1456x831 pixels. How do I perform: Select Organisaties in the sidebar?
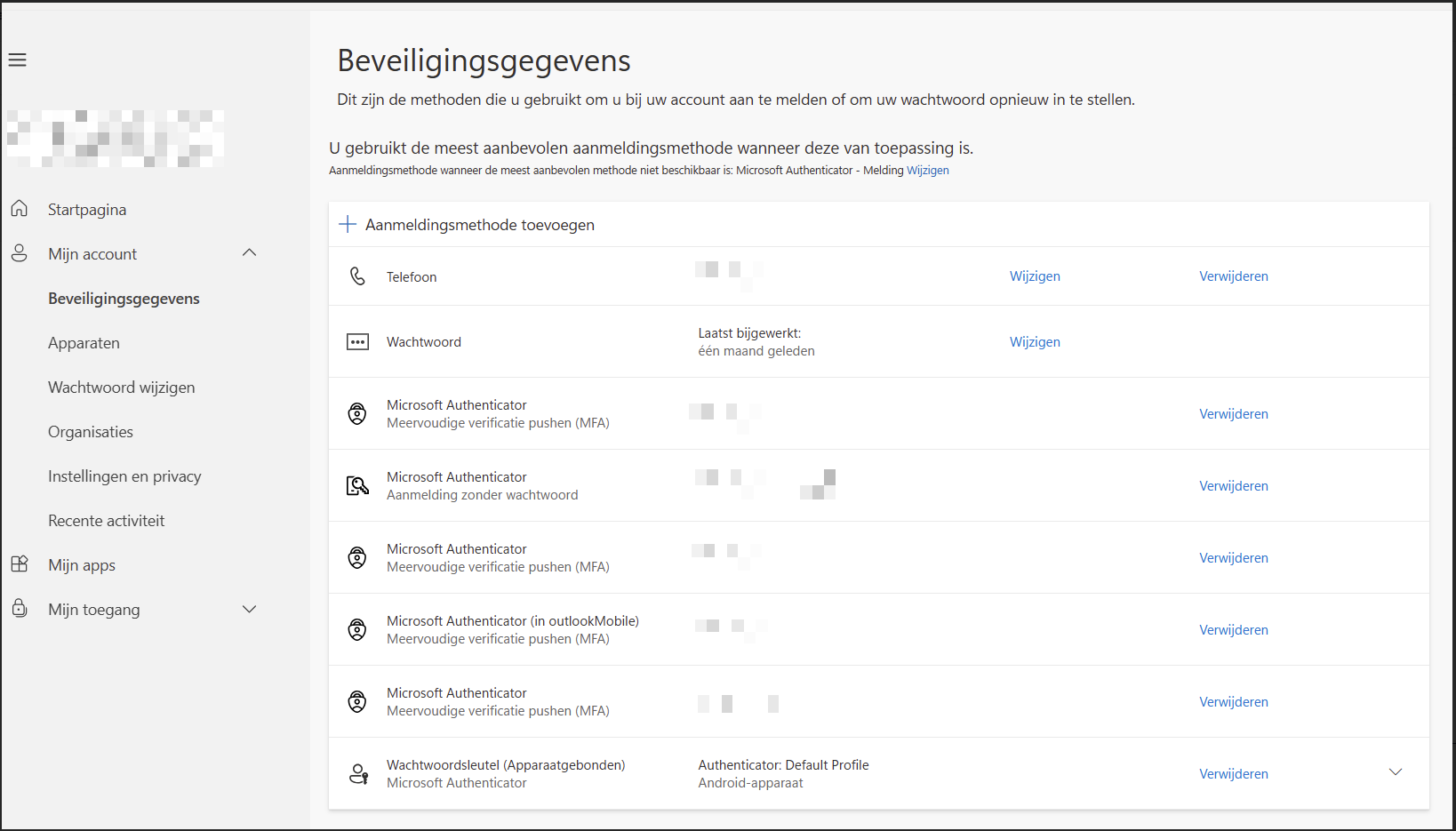pyautogui.click(x=91, y=432)
